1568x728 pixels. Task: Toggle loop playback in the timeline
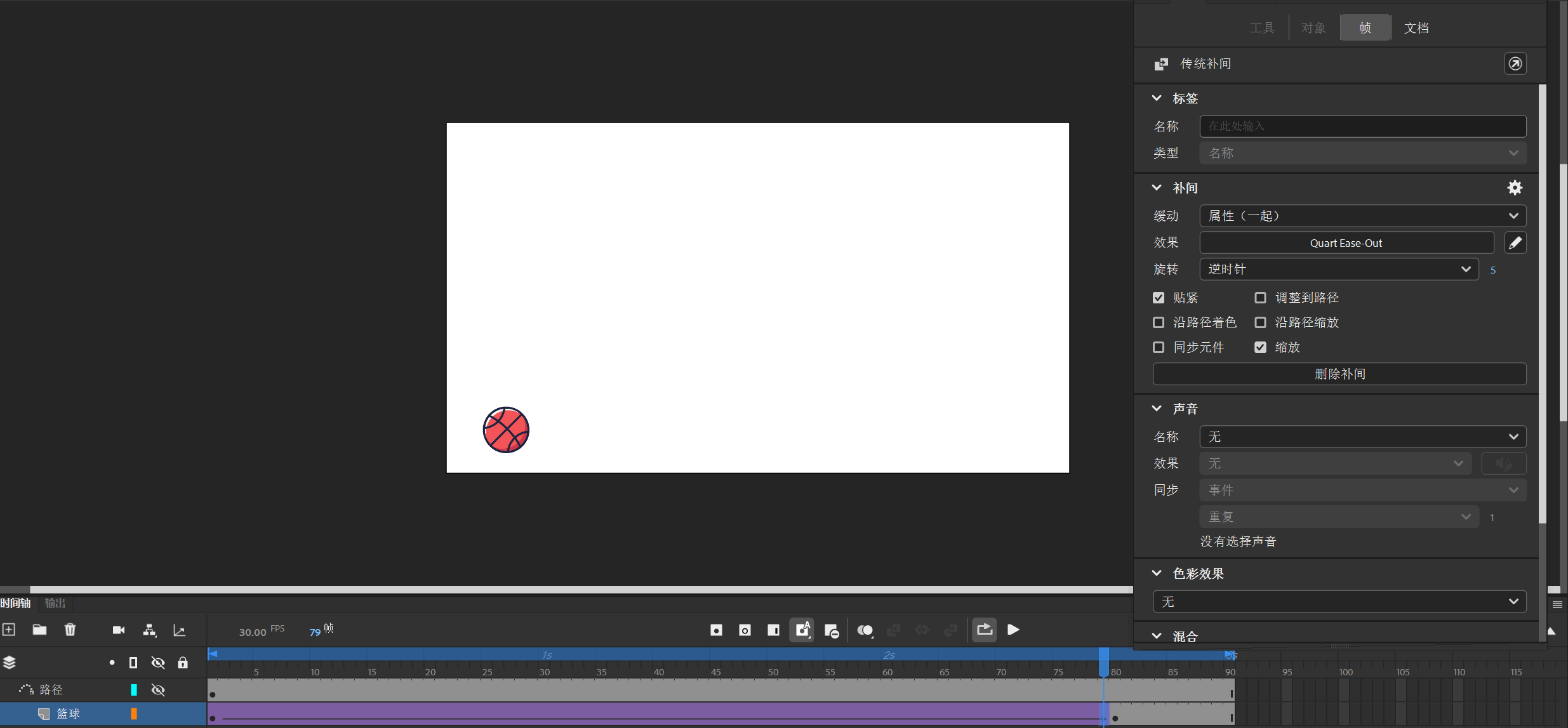[985, 630]
